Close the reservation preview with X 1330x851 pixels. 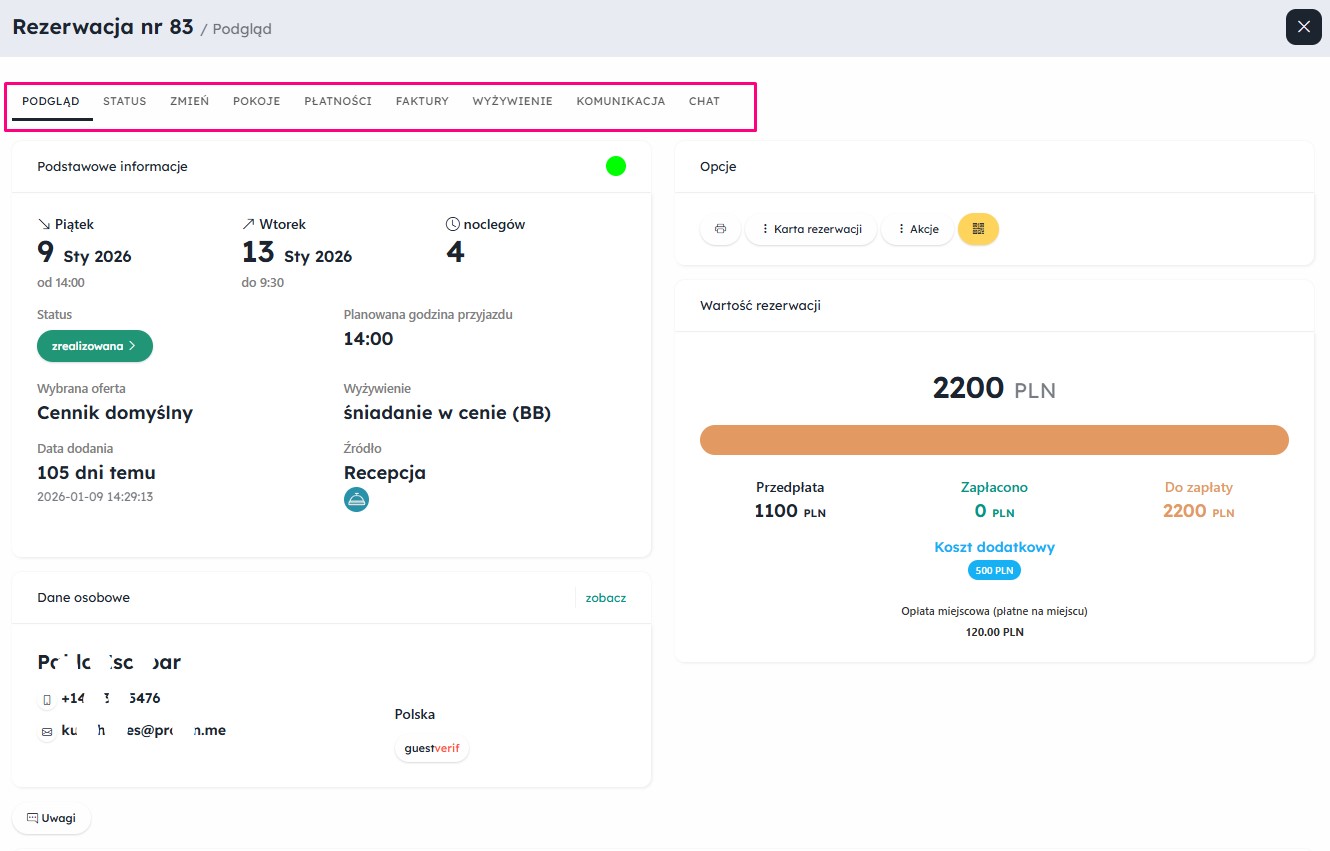click(x=1304, y=27)
